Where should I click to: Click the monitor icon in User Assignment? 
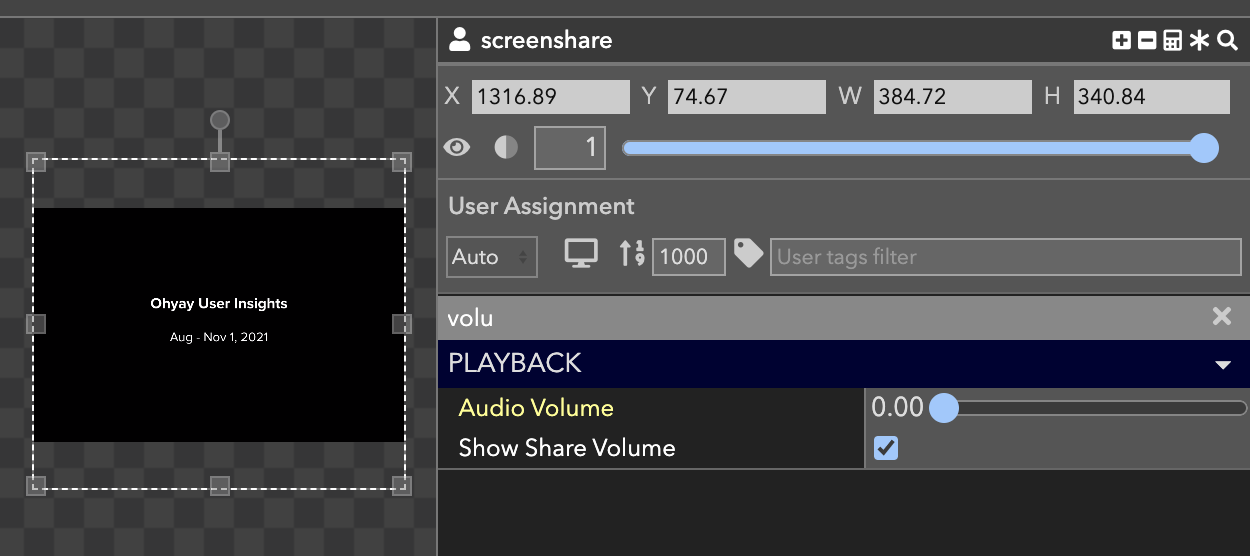tap(581, 254)
